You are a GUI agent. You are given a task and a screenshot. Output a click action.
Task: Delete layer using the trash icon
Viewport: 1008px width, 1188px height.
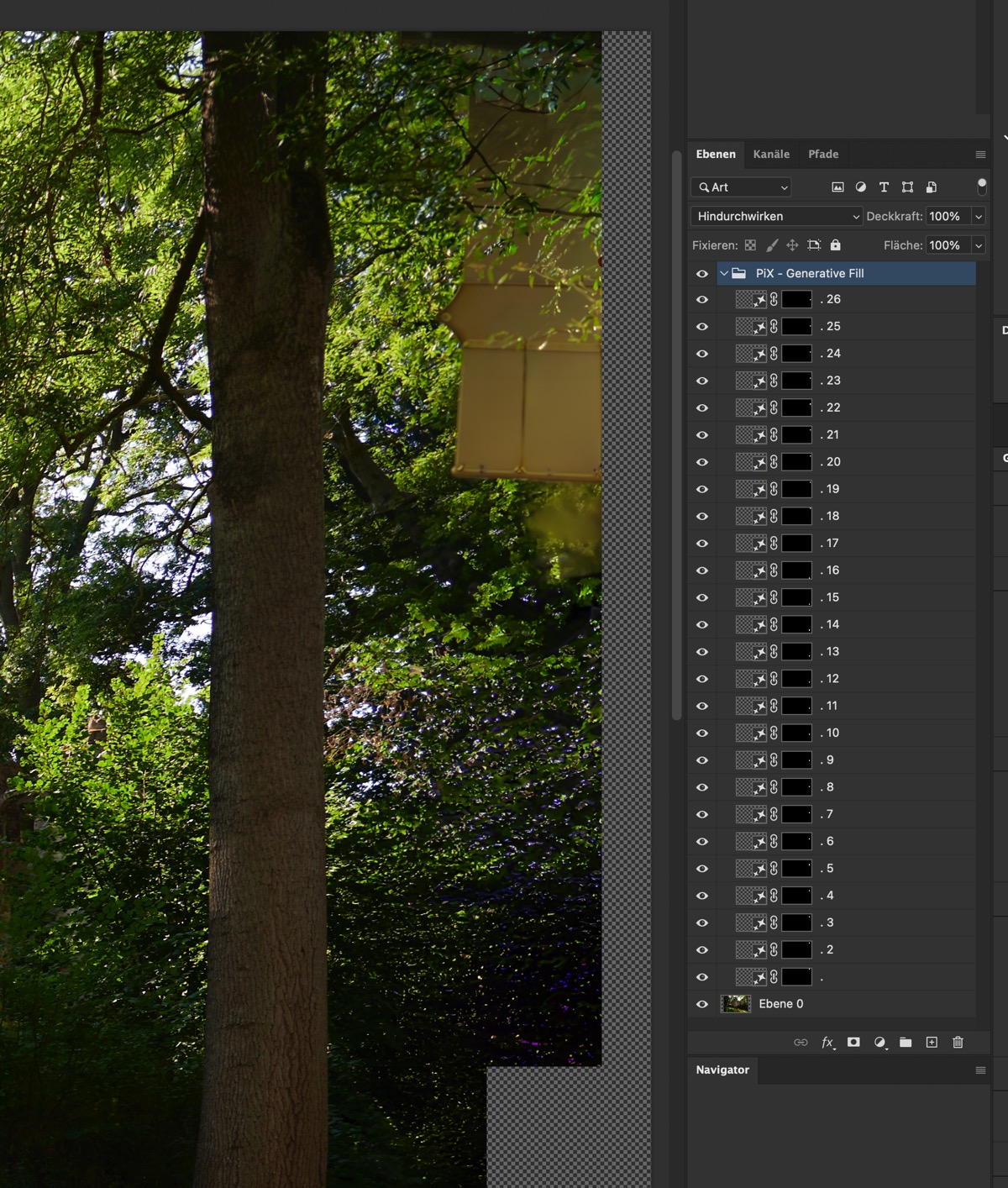click(958, 1043)
